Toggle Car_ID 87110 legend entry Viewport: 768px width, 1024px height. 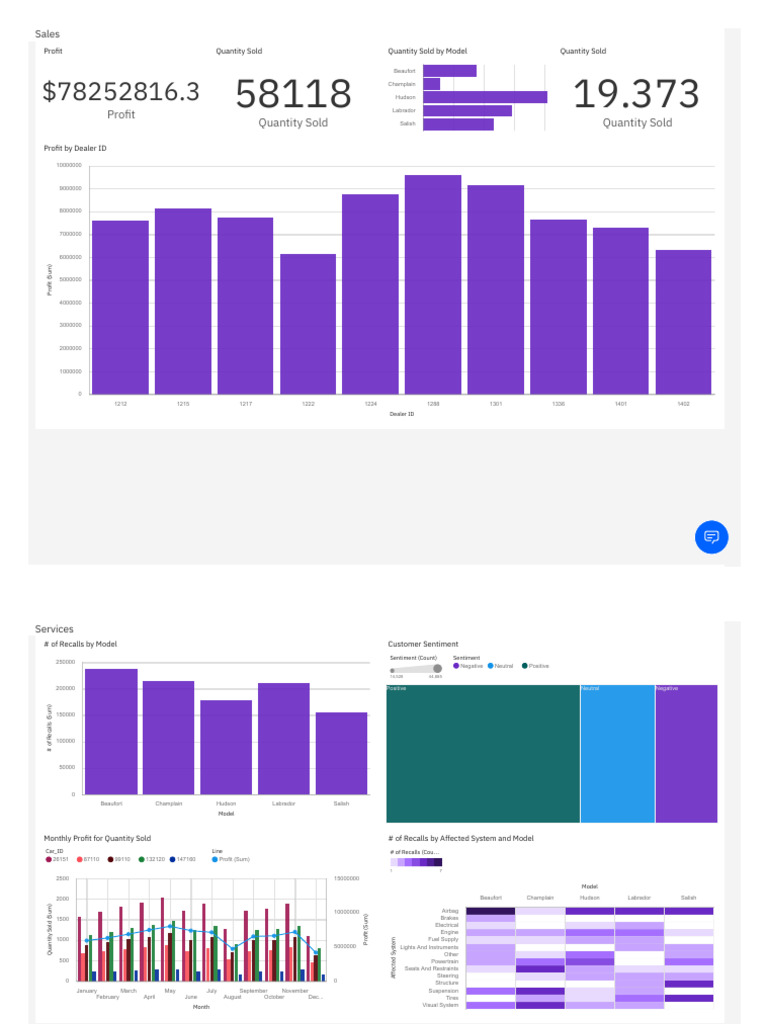tap(88, 859)
